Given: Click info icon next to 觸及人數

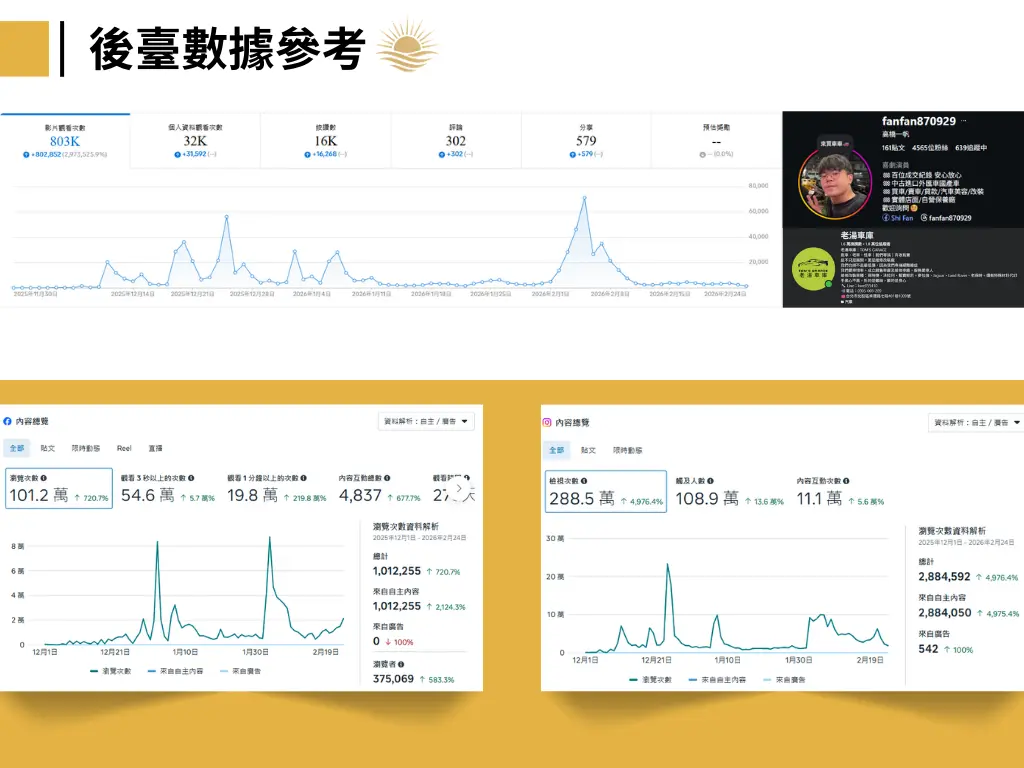Looking at the screenshot, I should coord(711,480).
